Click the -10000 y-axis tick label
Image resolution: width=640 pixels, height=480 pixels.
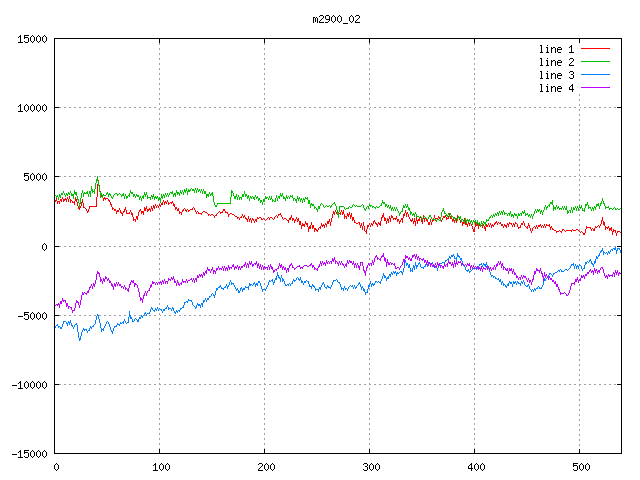[29, 384]
